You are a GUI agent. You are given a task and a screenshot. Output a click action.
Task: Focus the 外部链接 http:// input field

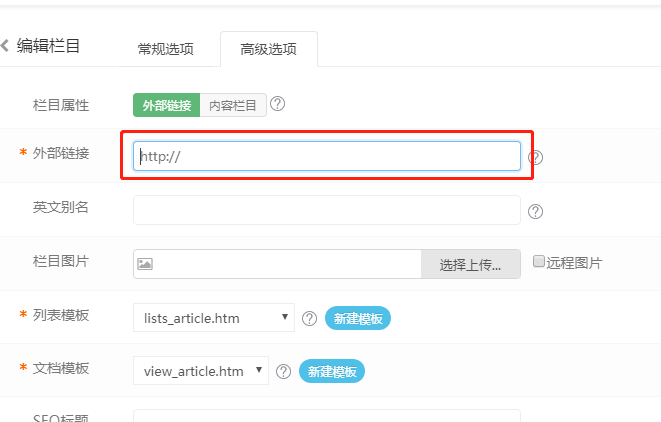tap(327, 156)
